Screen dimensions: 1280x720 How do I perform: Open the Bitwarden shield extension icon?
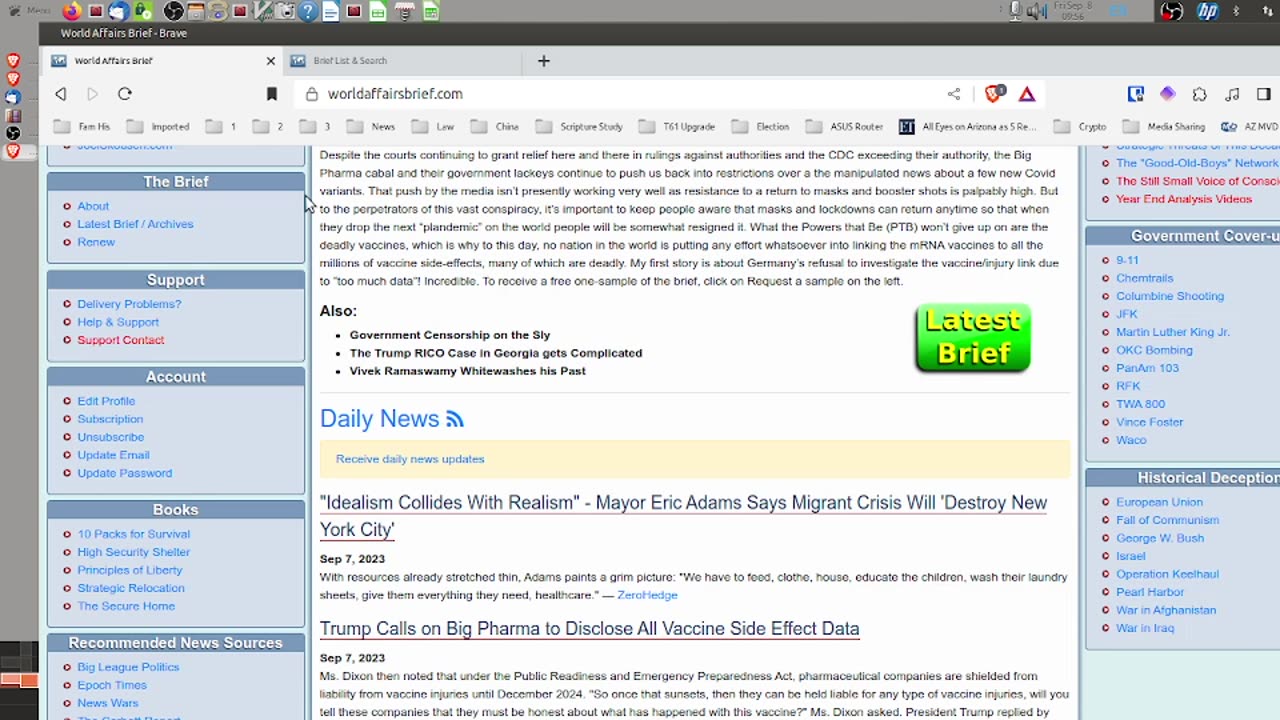[x=1136, y=94]
